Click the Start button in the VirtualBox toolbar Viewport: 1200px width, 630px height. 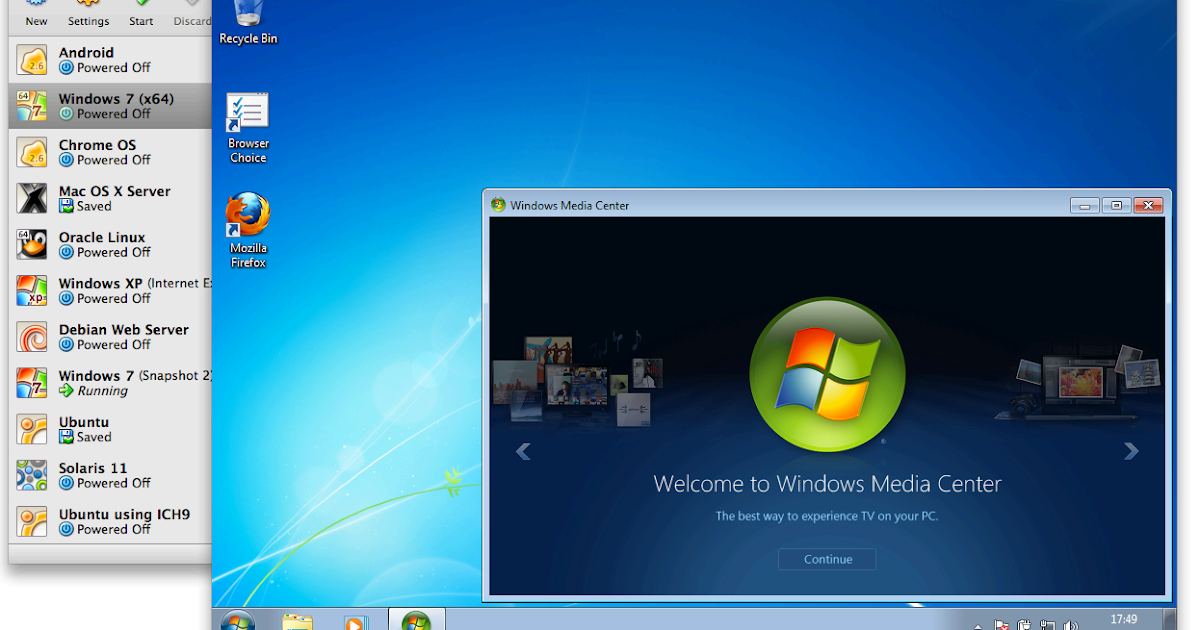[x=141, y=14]
